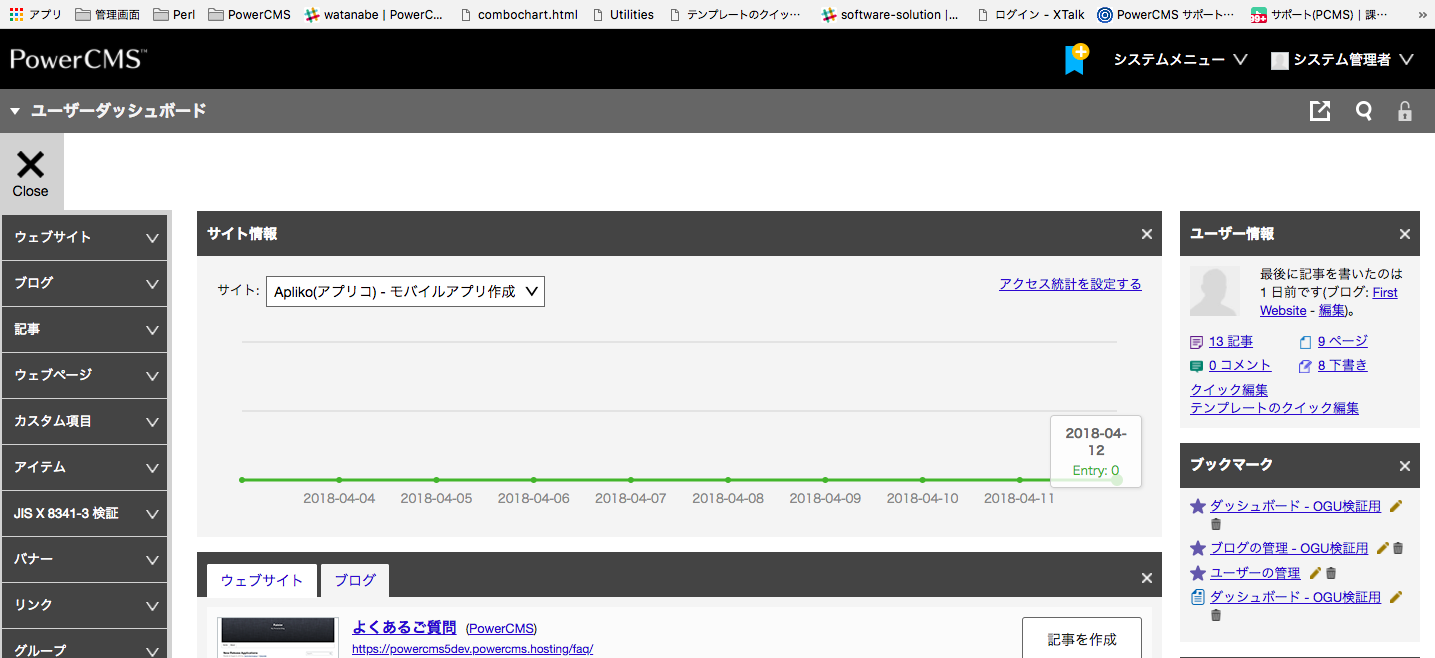Delete the ブログの管理 bookmark with trash icon
This screenshot has width=1435, height=658.
point(1399,548)
